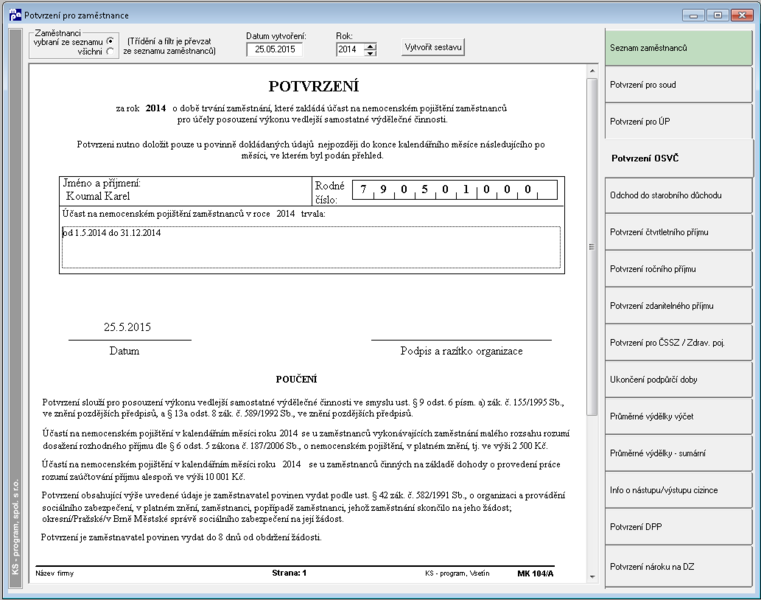Click Vytvořit sestavu button
Screen dimensions: 761x600
pyautogui.click(x=433, y=47)
